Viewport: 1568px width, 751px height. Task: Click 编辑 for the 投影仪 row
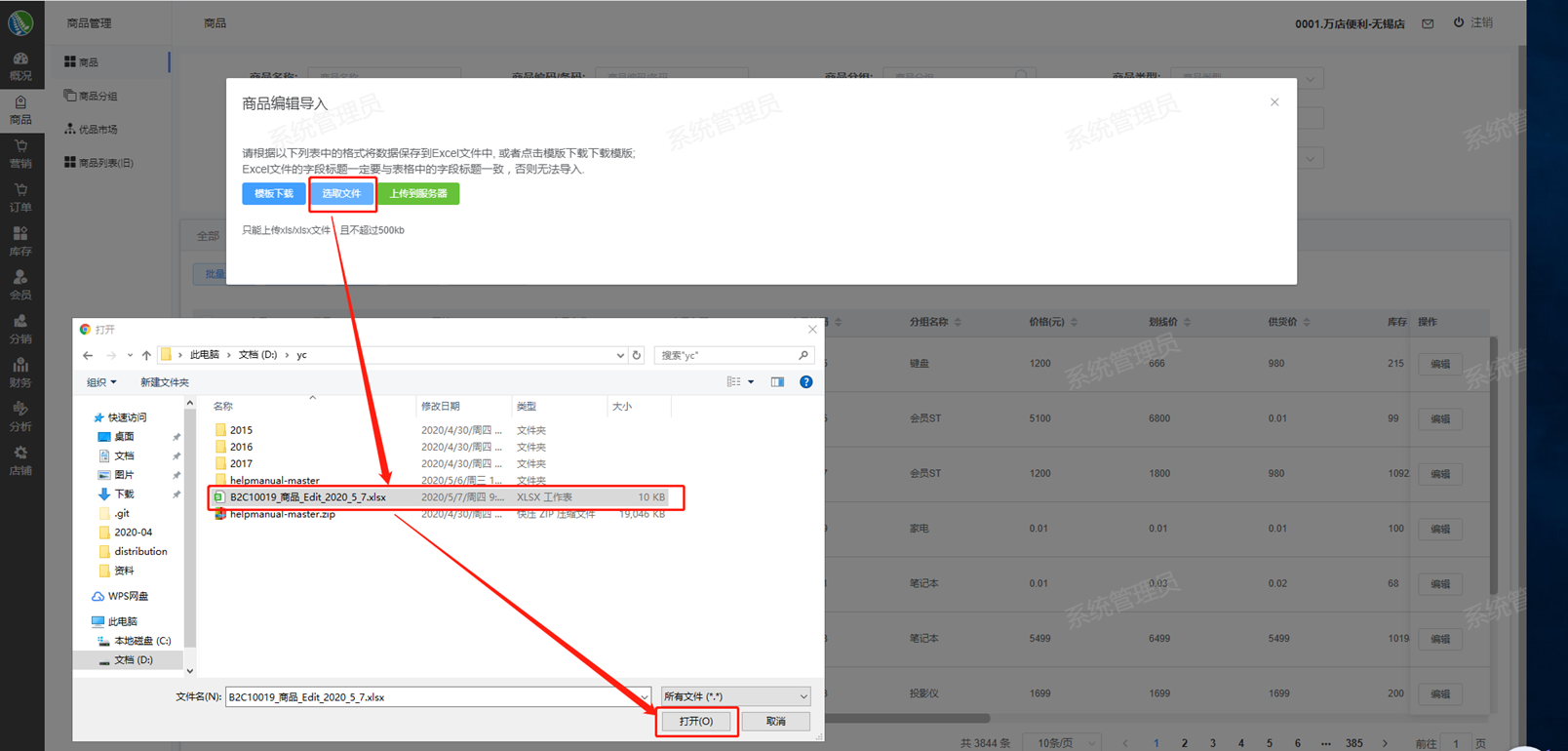point(1440,694)
